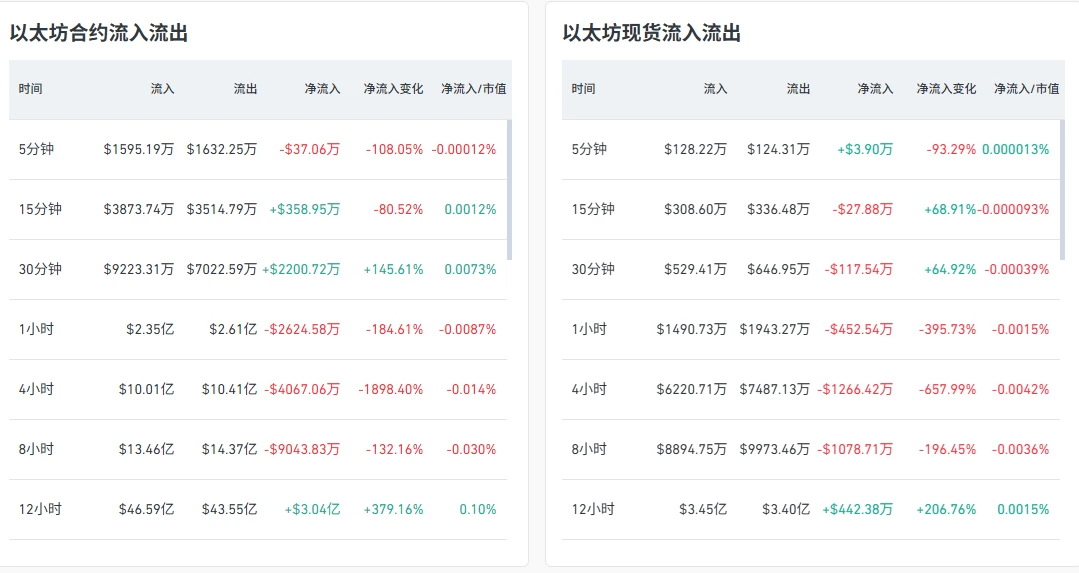Click the -$9043.83万 net inflow value

coord(302,449)
